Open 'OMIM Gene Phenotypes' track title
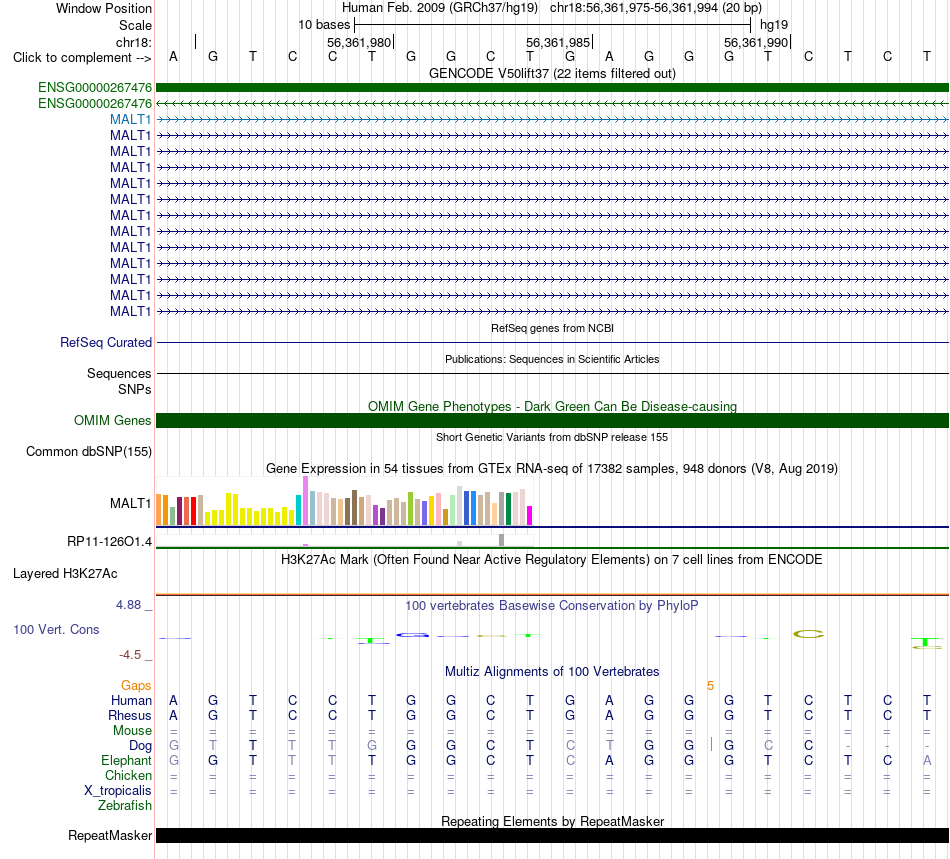Image resolution: width=950 pixels, height=859 pixels. tap(552, 406)
